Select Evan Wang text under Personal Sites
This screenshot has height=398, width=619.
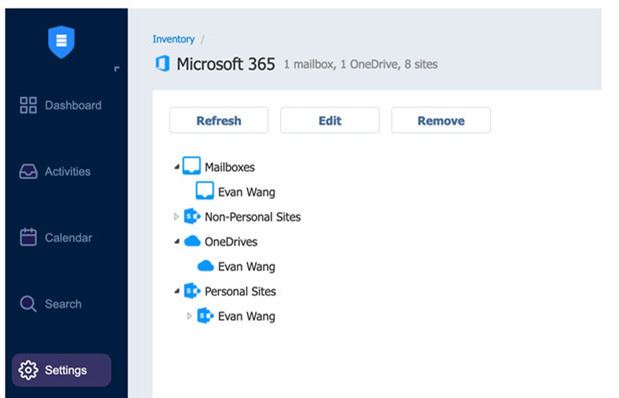click(x=247, y=316)
